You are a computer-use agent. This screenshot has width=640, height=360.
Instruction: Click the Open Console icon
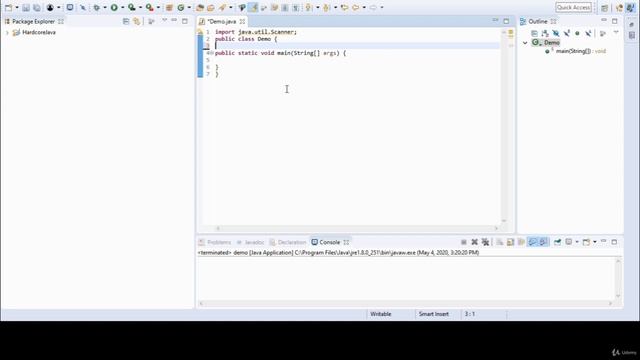[x=587, y=242]
